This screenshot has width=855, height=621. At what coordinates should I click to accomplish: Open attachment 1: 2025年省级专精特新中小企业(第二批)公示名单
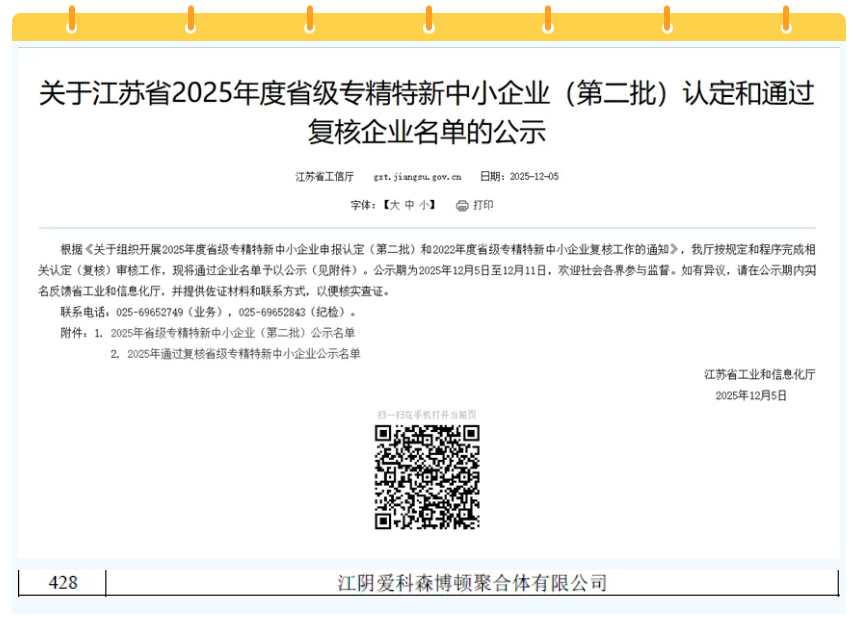point(232,332)
